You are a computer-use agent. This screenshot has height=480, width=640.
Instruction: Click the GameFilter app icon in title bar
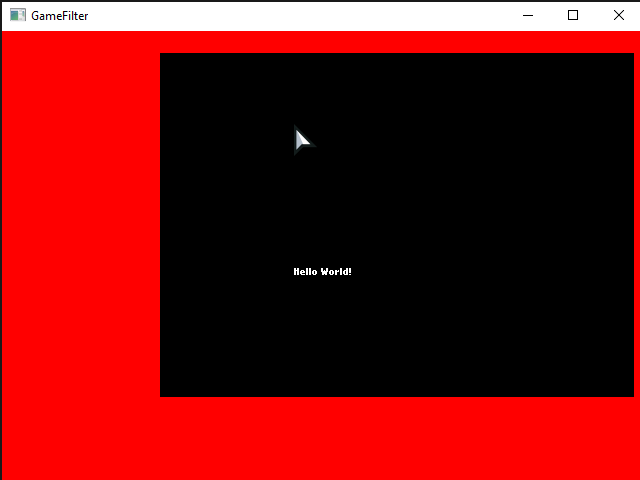[18, 15]
